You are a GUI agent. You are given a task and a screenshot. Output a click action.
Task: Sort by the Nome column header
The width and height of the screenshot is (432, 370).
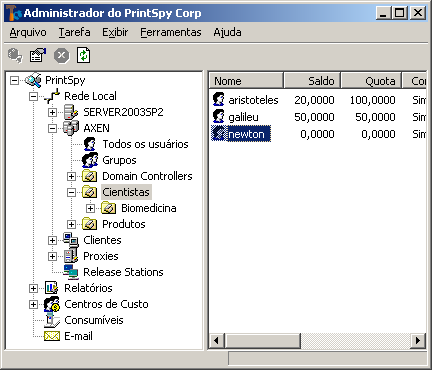tap(246, 80)
